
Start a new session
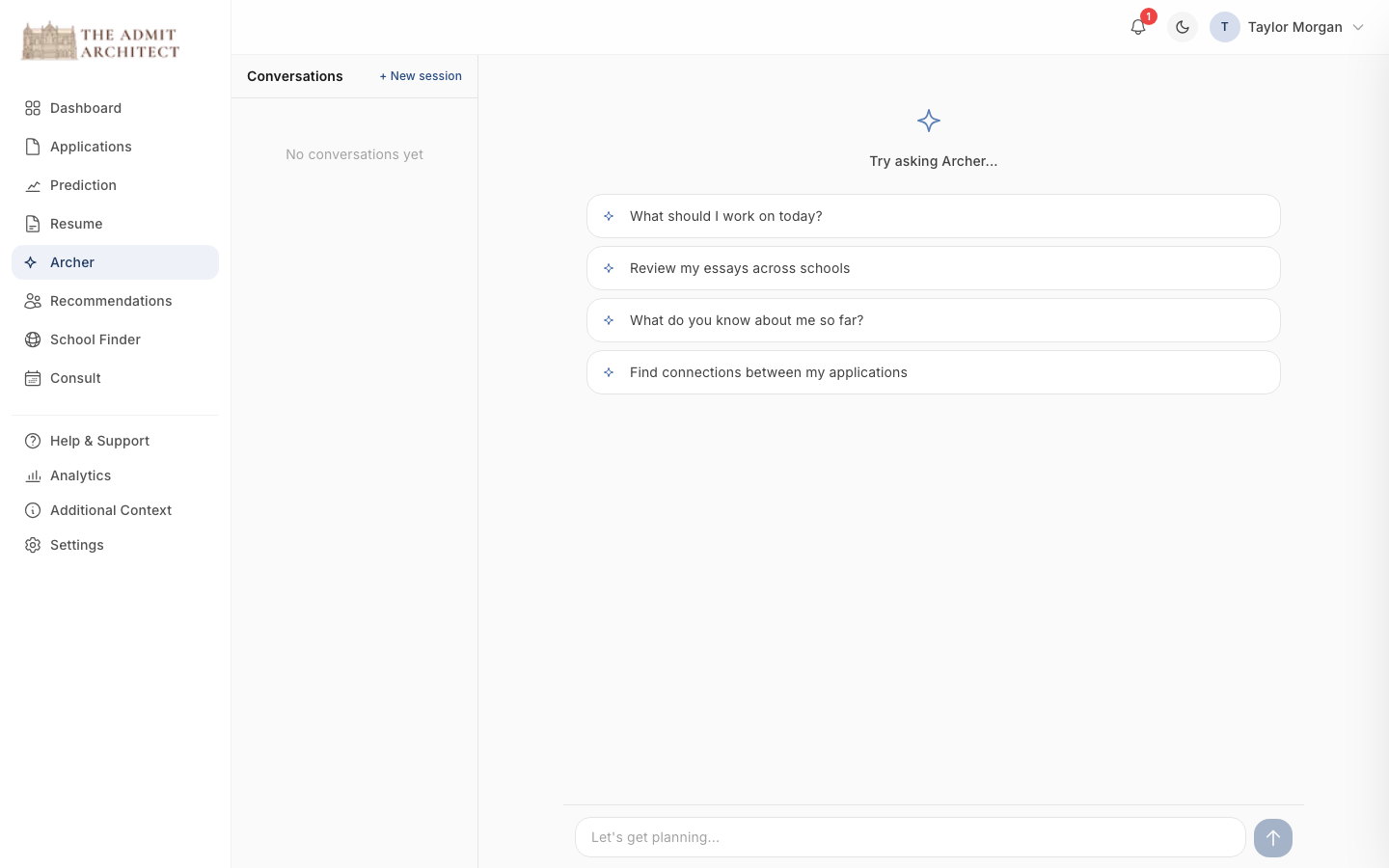[x=421, y=76]
